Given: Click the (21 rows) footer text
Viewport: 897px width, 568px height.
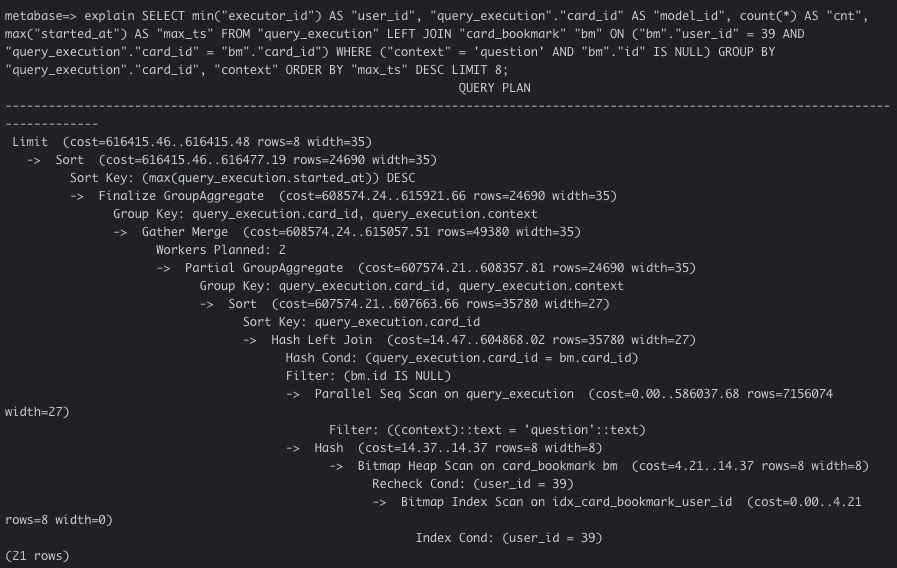Looking at the screenshot, I should [37, 556].
